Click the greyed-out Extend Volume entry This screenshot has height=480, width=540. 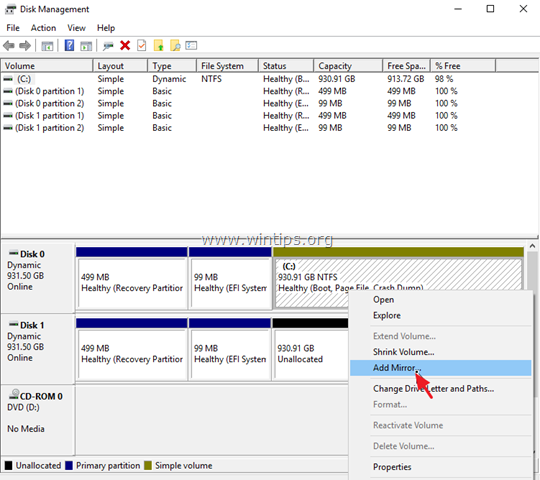(440, 336)
